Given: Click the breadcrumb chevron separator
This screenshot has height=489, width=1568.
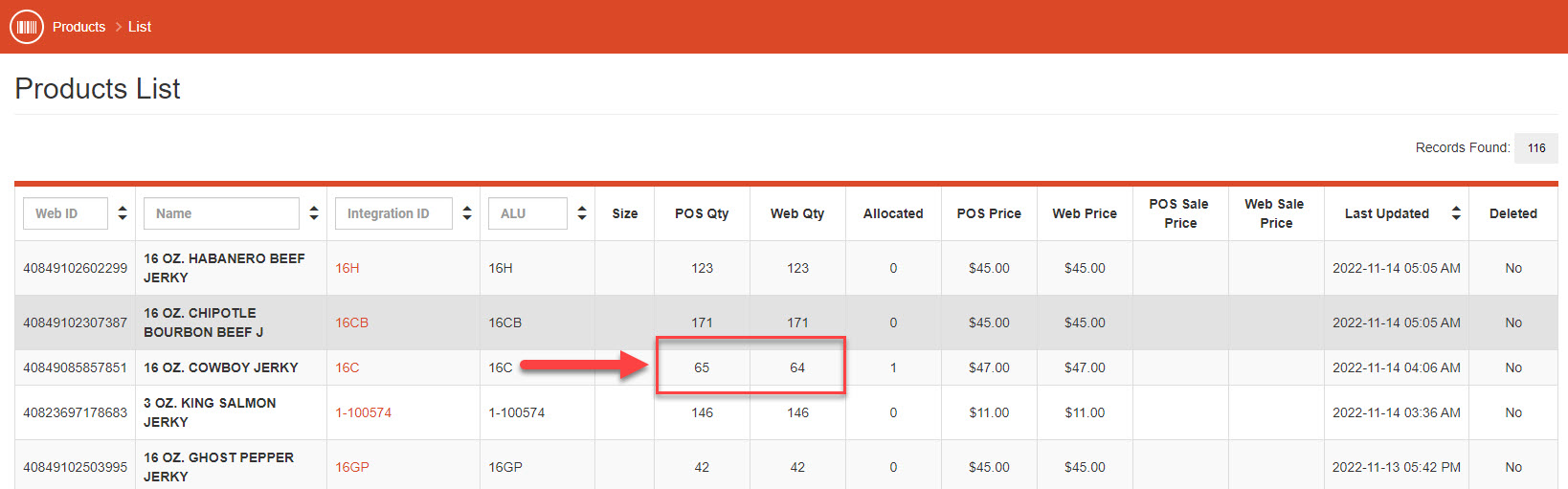Looking at the screenshot, I should pos(119,27).
